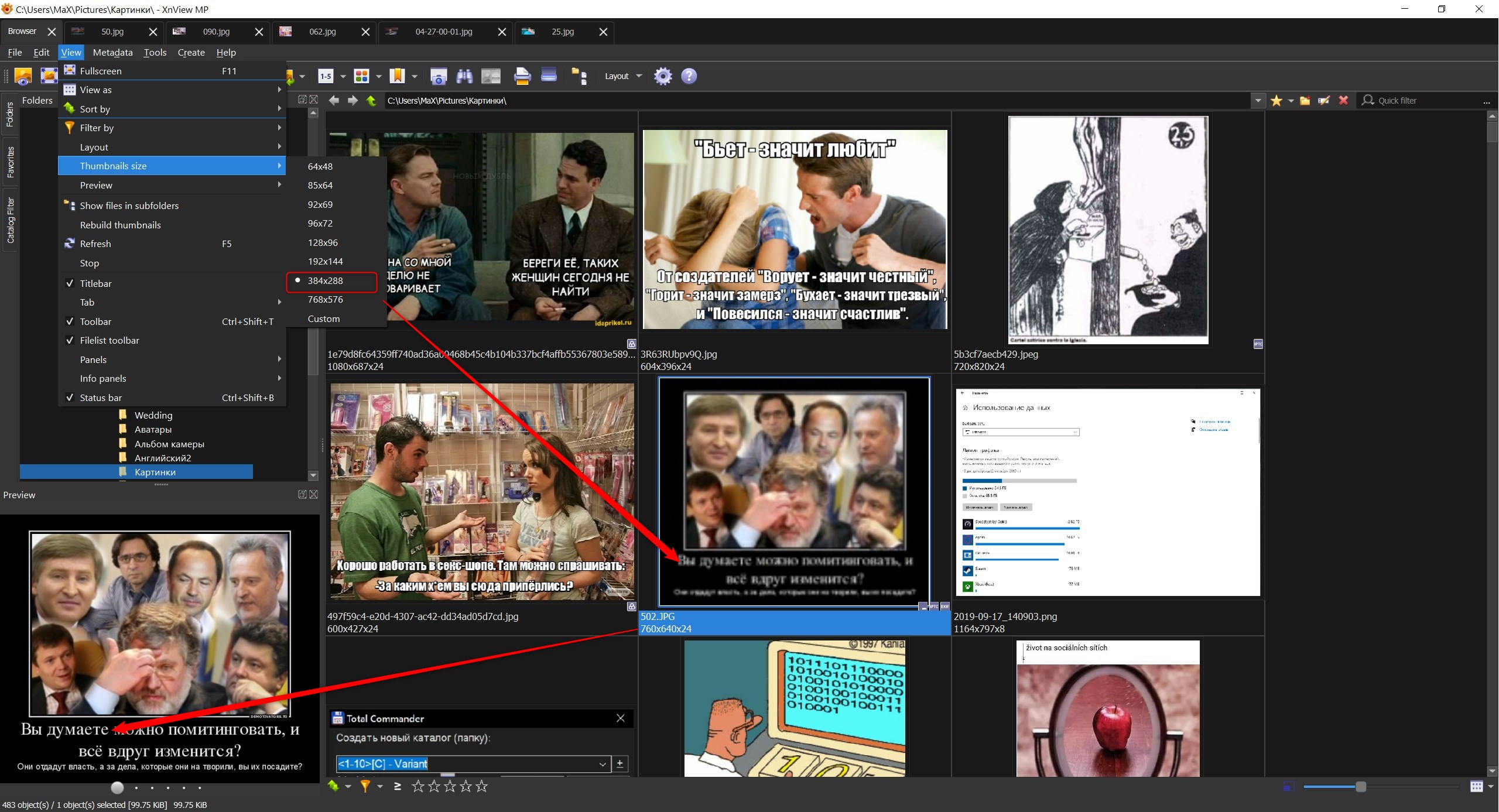Click the purple Help question icon
Image resolution: width=1499 pixels, height=812 pixels.
coord(689,76)
